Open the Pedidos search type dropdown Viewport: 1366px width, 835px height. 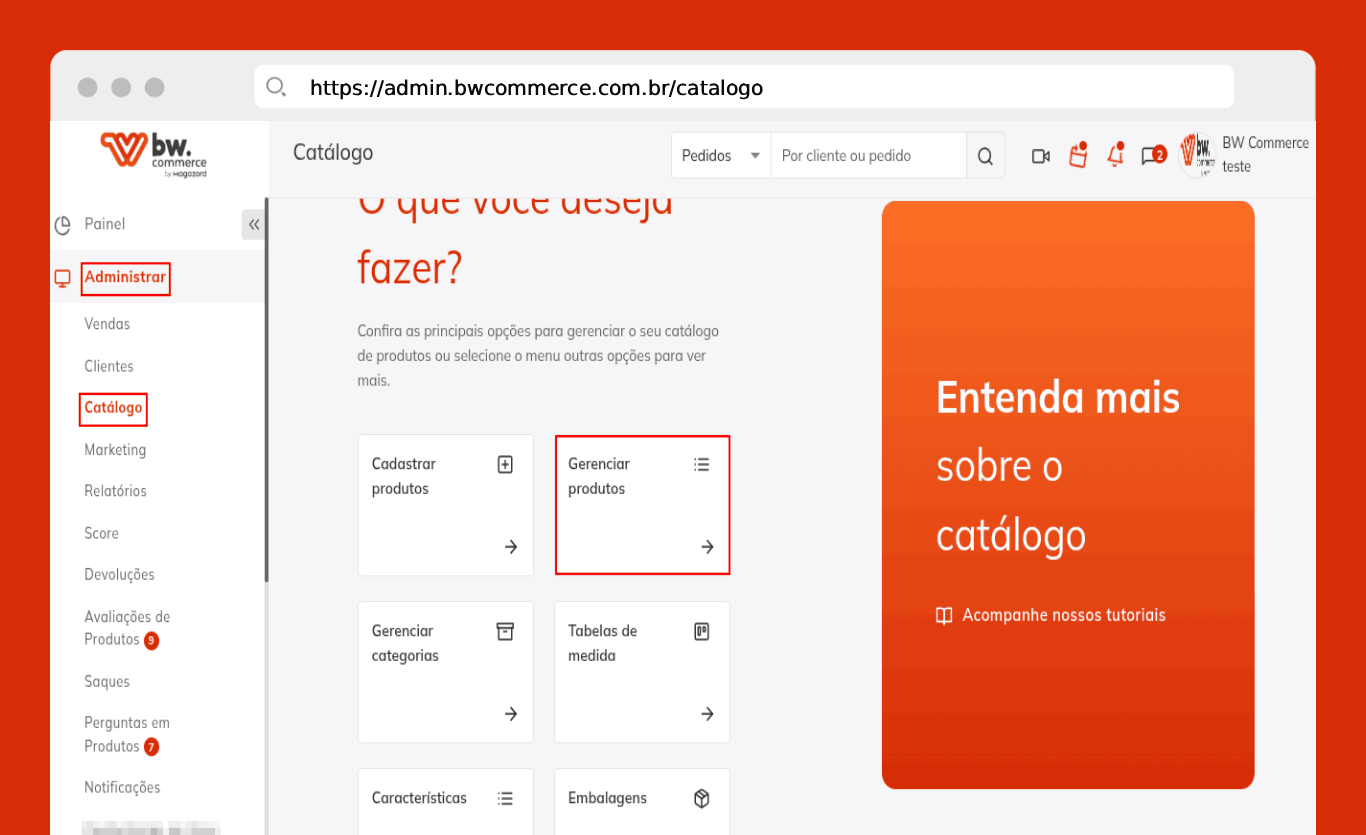point(721,156)
